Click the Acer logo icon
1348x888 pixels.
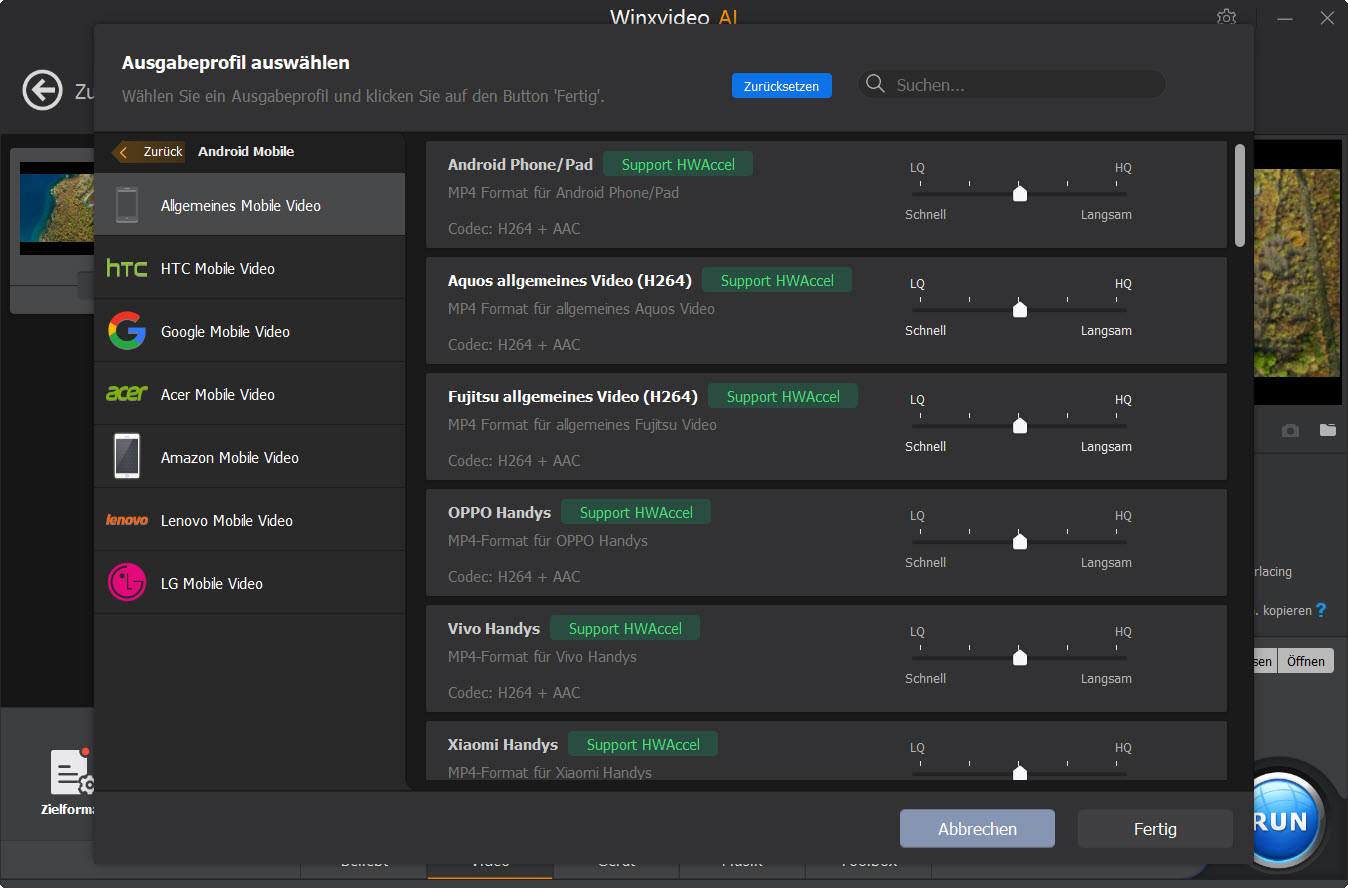pos(127,394)
